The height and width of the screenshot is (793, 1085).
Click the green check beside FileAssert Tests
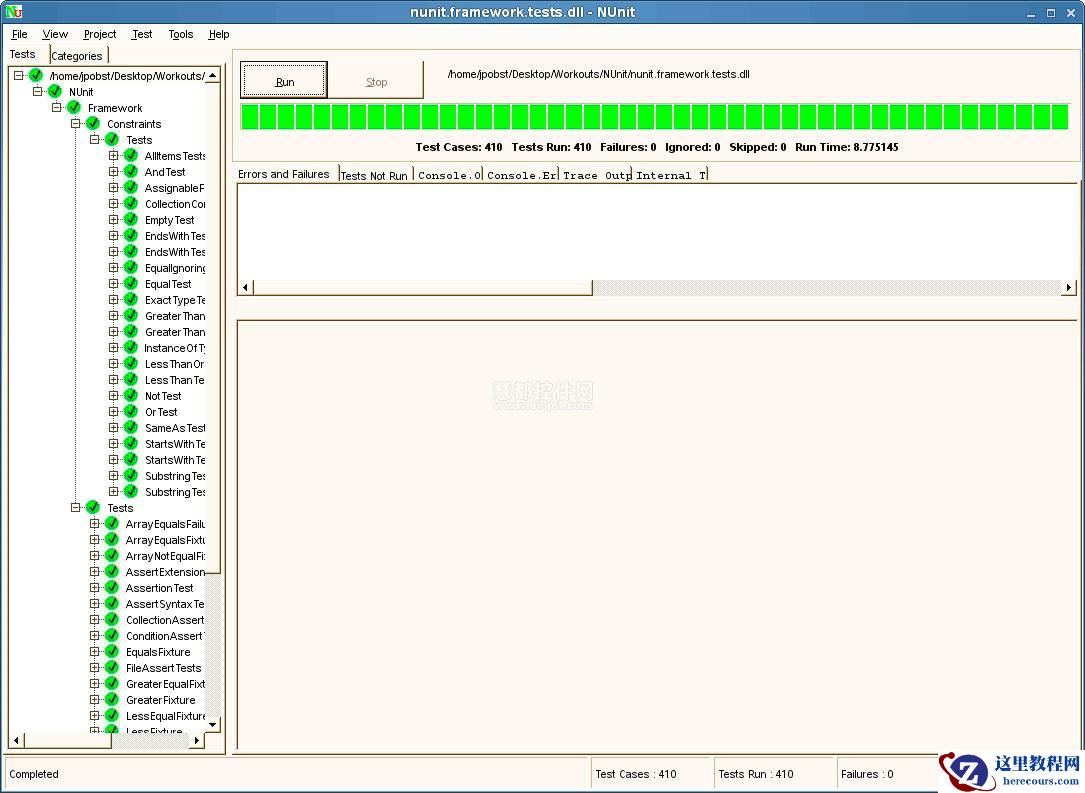112,668
